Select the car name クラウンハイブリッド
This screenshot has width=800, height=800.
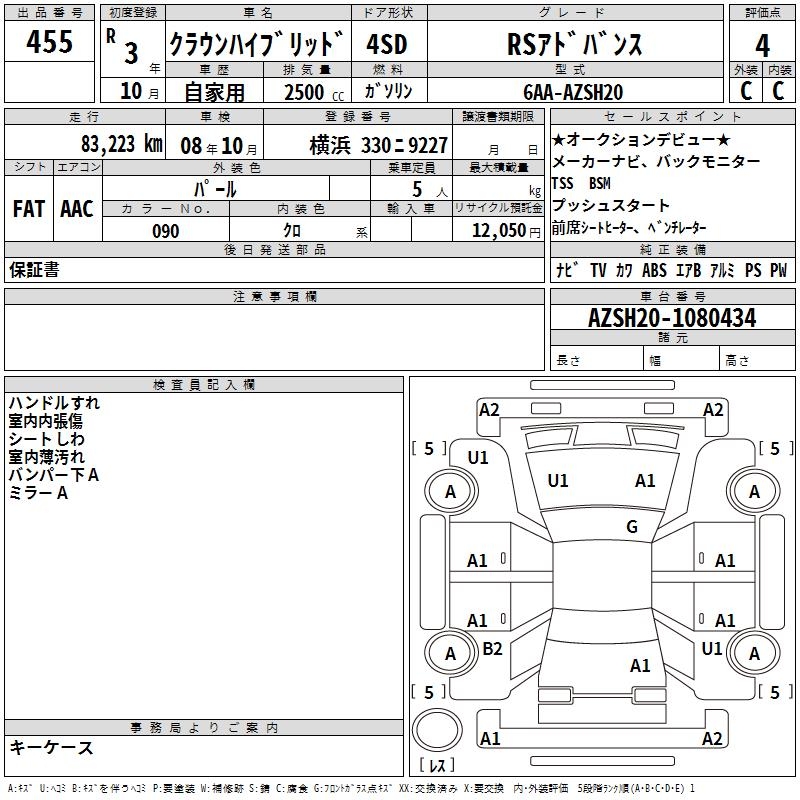click(256, 44)
